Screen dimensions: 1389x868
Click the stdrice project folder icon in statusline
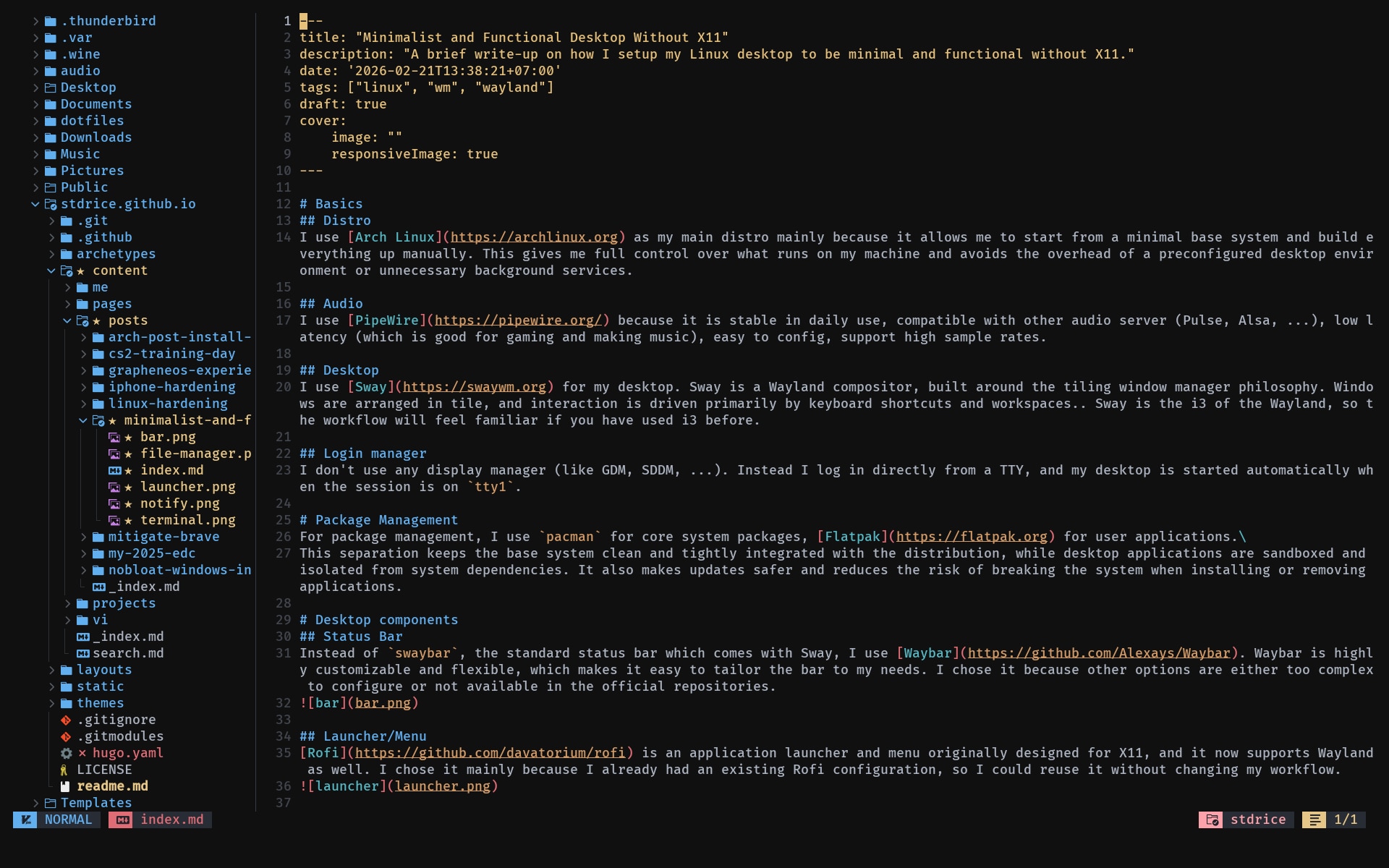point(1211,820)
